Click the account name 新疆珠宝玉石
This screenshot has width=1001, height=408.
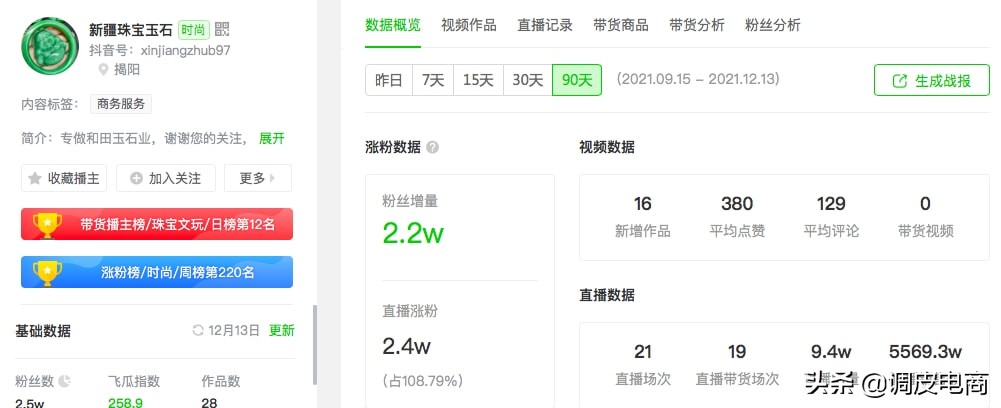tap(131, 29)
